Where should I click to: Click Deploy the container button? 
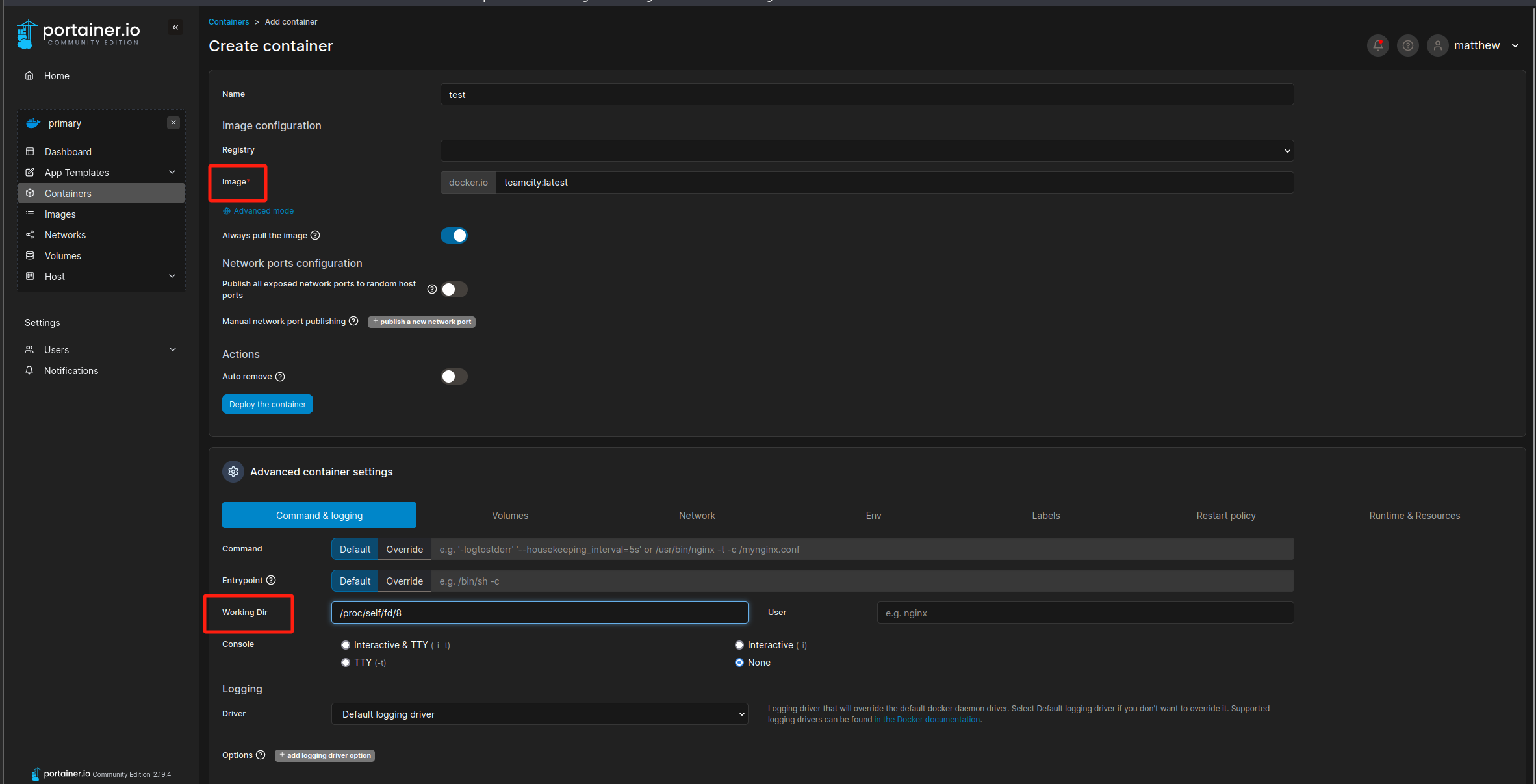267,404
